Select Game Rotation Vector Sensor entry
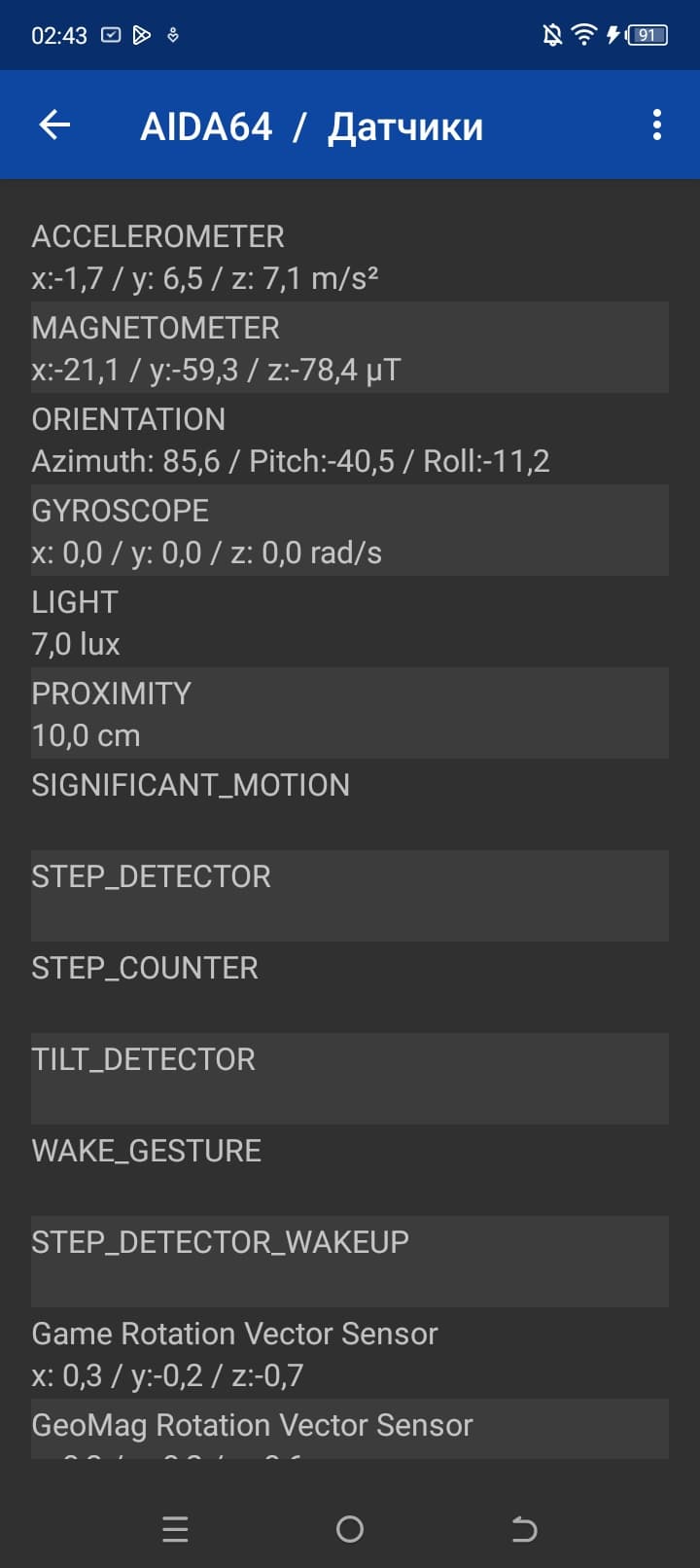This screenshot has height=1568, width=700. 350,1353
